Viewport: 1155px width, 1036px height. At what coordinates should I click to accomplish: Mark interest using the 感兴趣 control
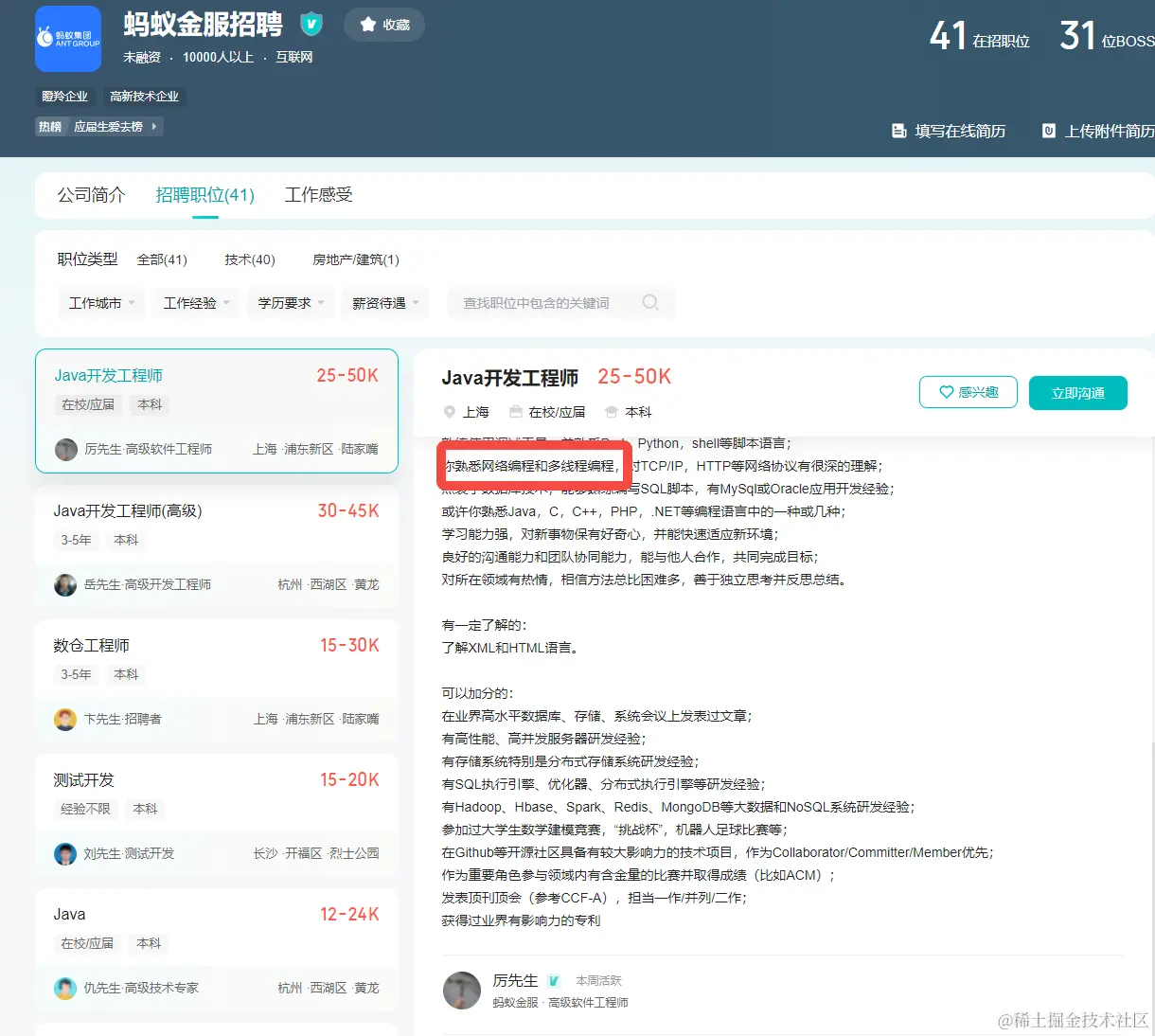[x=968, y=391]
